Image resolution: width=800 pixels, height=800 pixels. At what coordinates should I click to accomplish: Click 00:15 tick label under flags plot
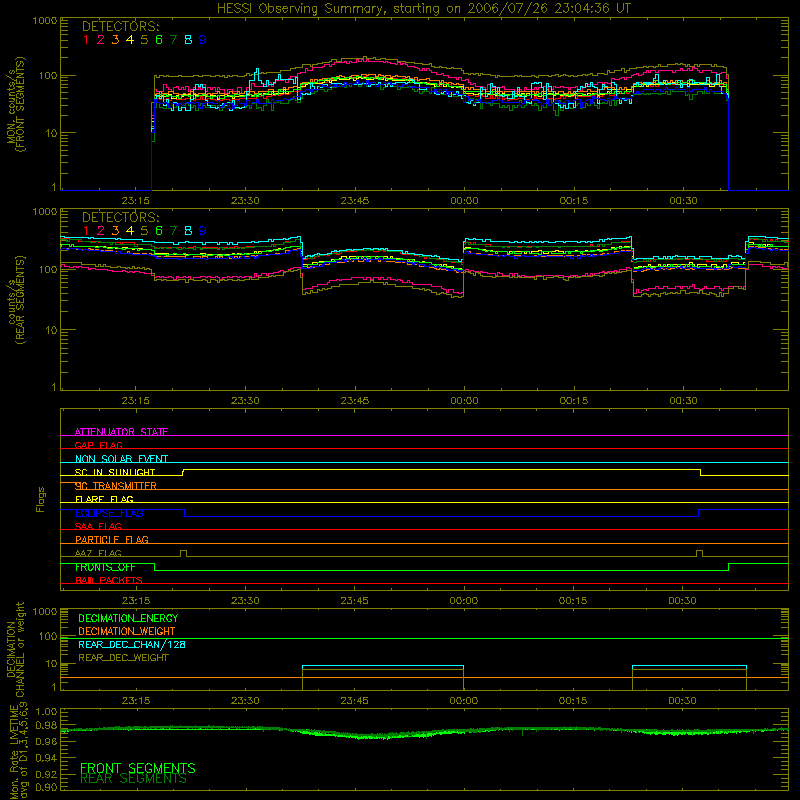(x=573, y=601)
